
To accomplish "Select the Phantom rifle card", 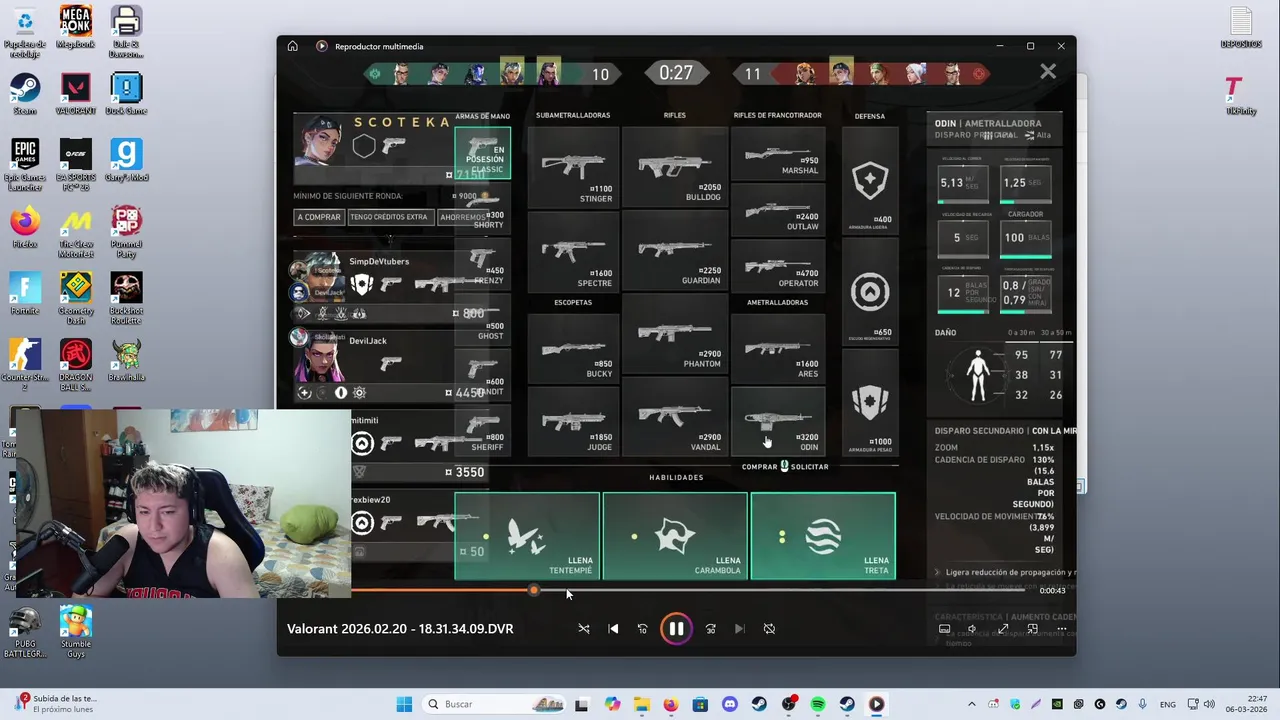I will (674, 335).
